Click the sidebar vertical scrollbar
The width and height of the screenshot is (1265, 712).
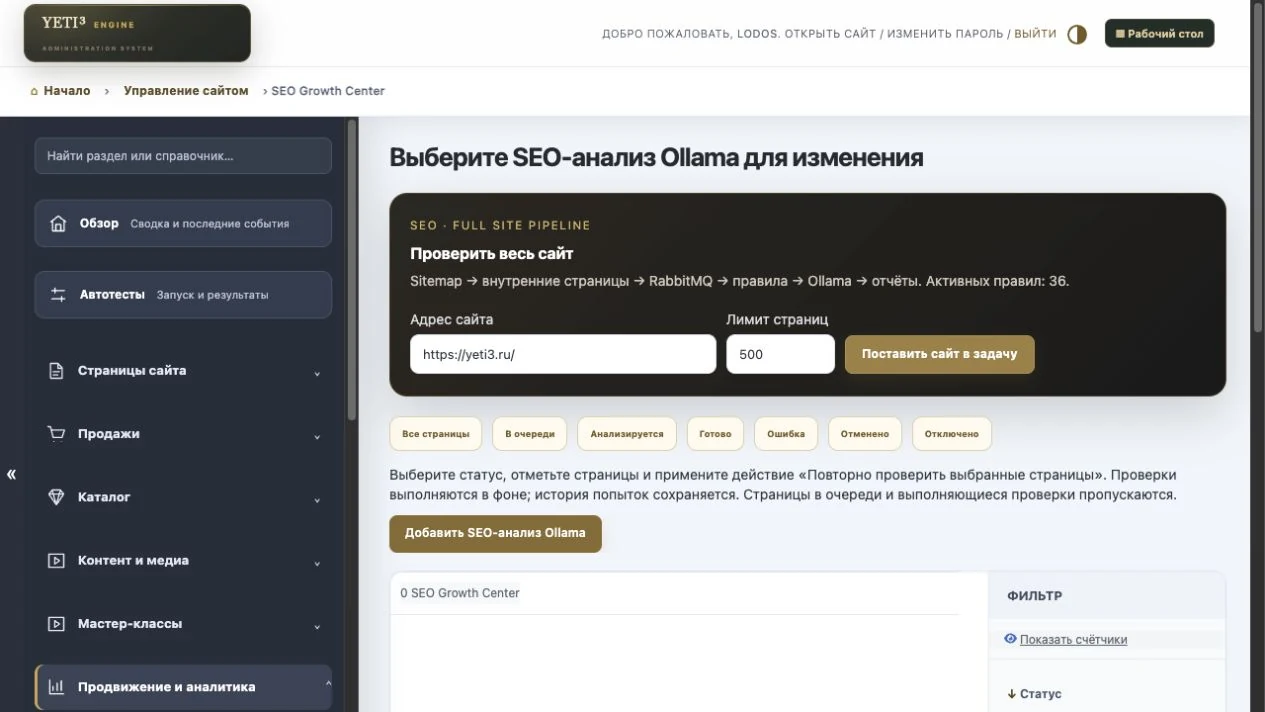351,270
